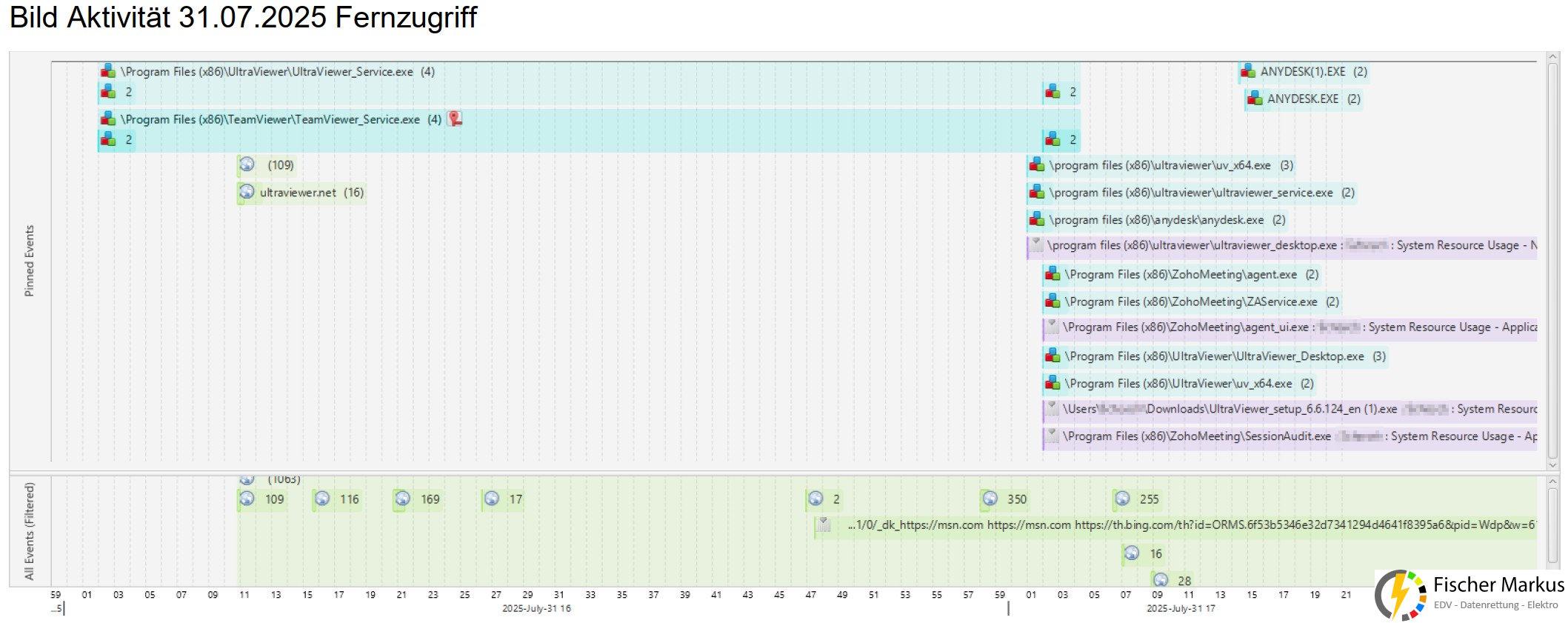The width and height of the screenshot is (1568, 623).
Task: Click the anydesk\anydesk.exe (2) event icon
Action: [1037, 219]
